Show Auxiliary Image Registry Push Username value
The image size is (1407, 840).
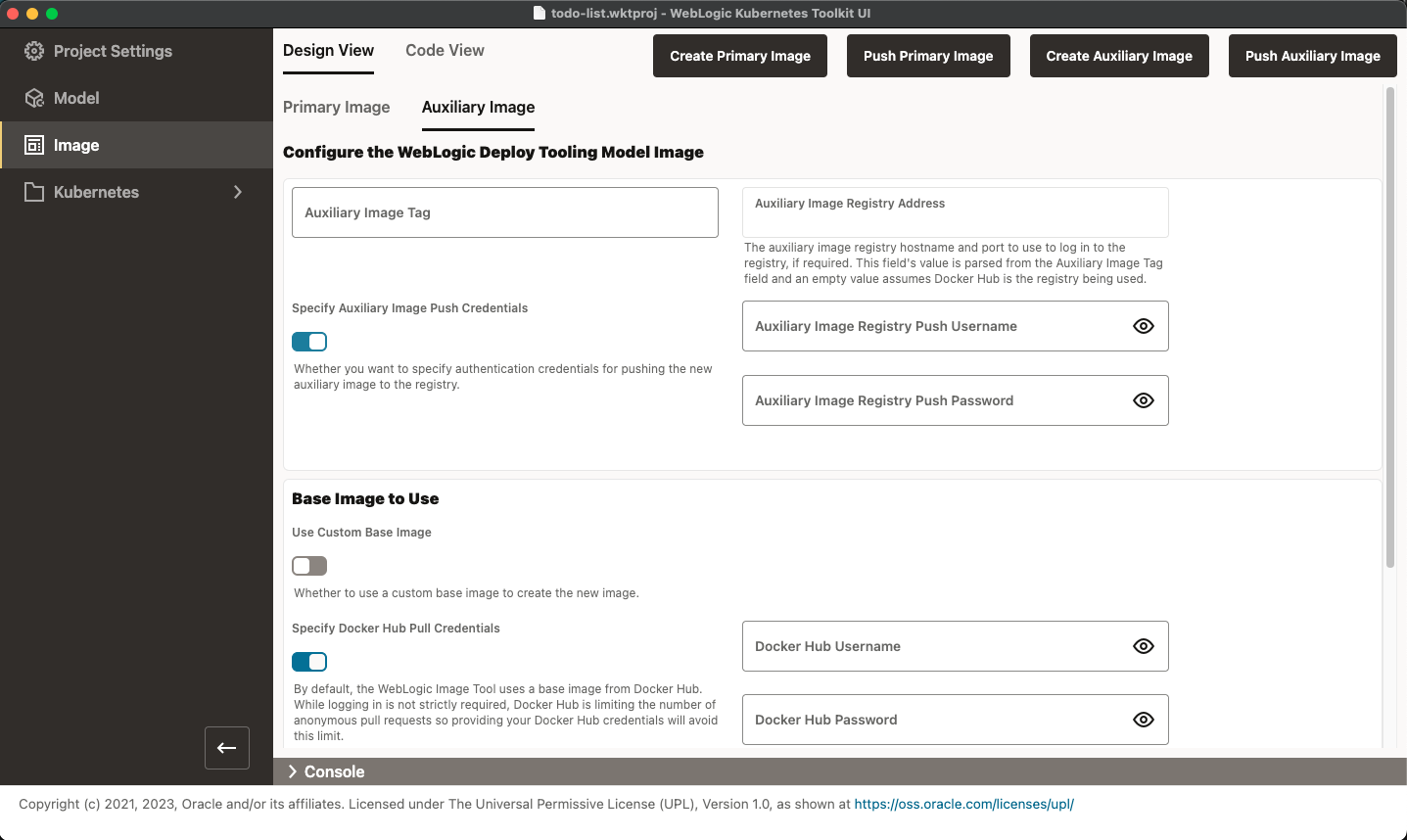tap(1144, 326)
